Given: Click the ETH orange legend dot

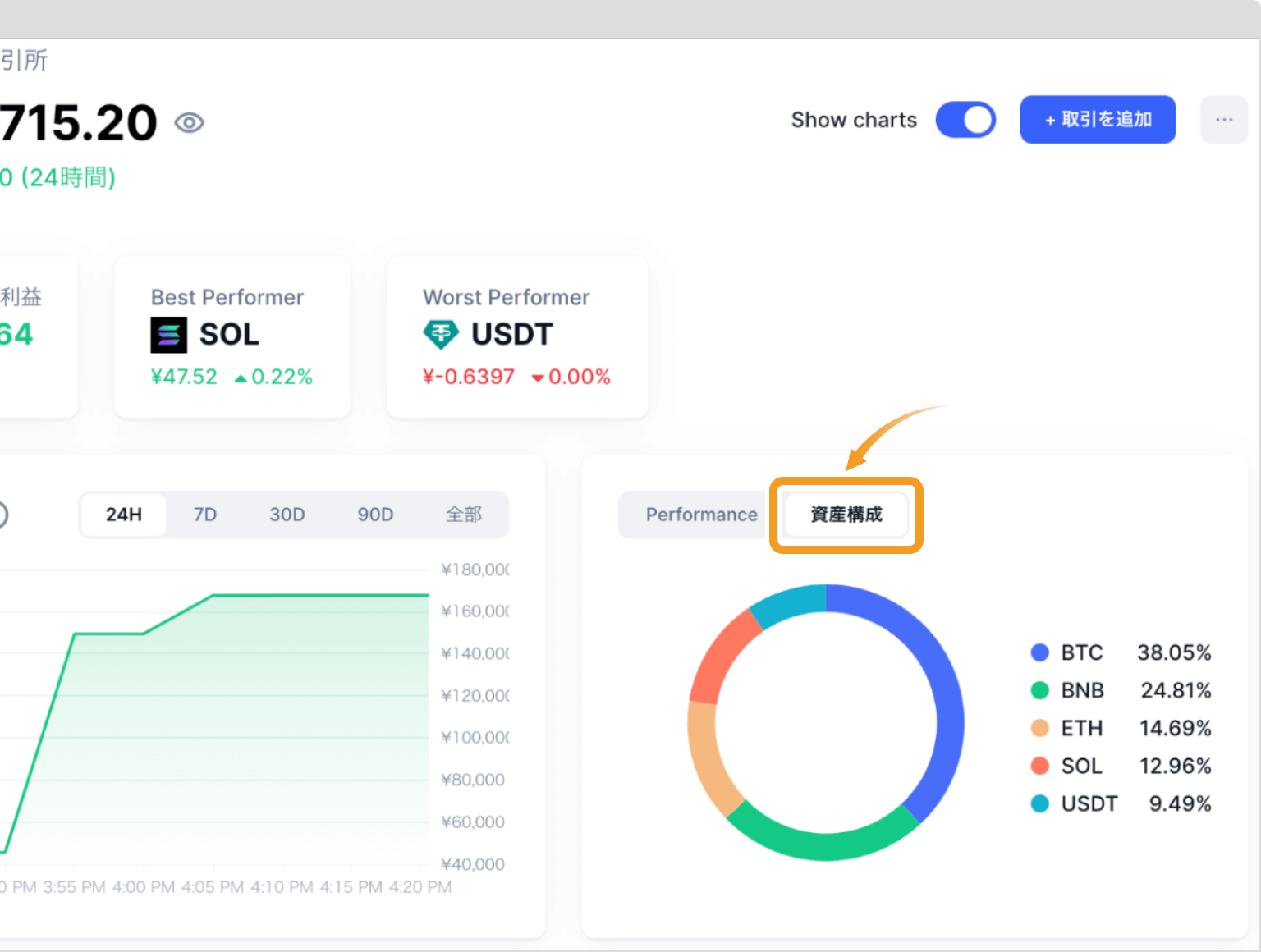Looking at the screenshot, I should click(1039, 728).
